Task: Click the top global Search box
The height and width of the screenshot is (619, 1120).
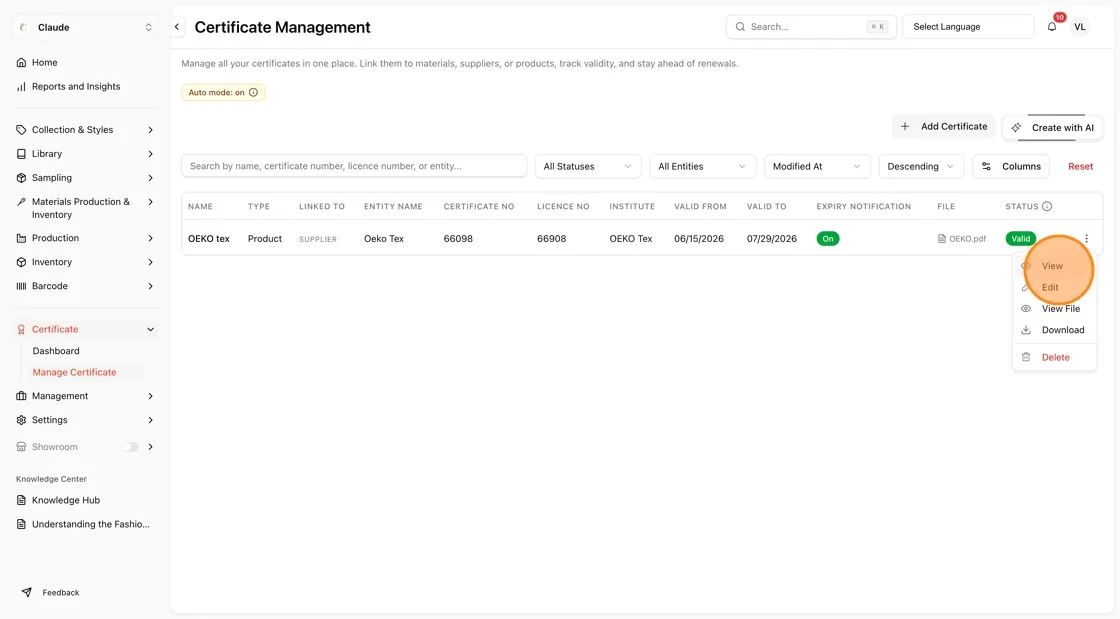Action: pyautogui.click(x=811, y=27)
